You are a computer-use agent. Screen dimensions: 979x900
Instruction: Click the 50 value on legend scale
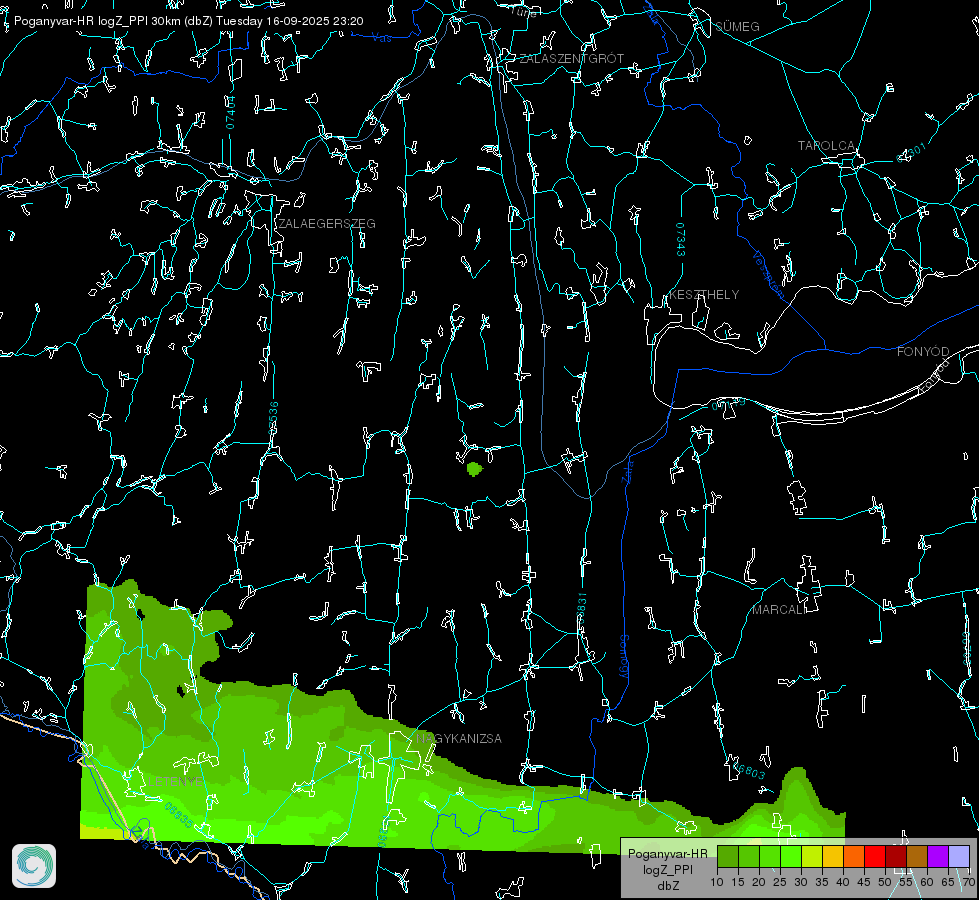[885, 883]
